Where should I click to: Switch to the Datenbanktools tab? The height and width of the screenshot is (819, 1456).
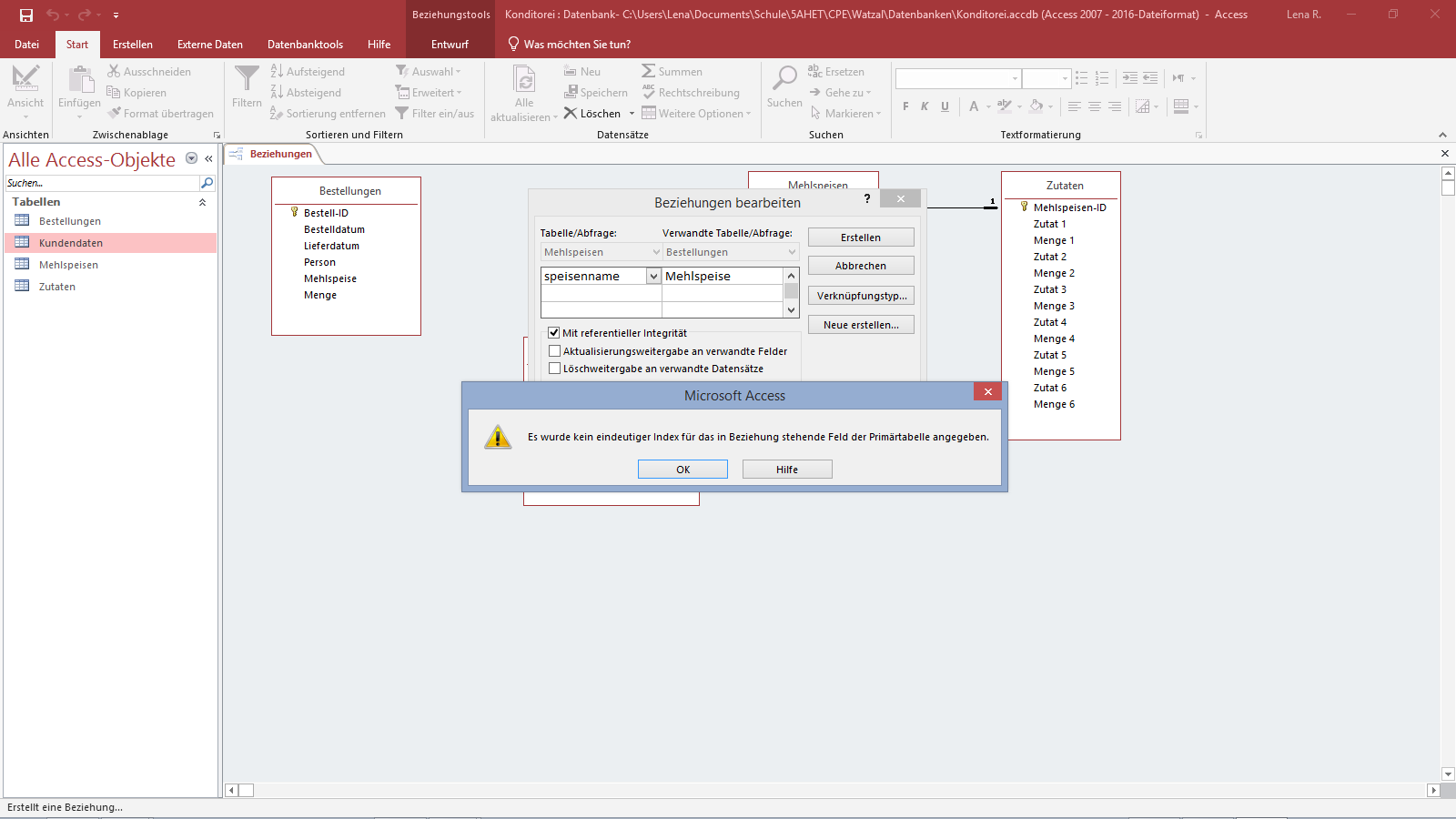pos(305,45)
